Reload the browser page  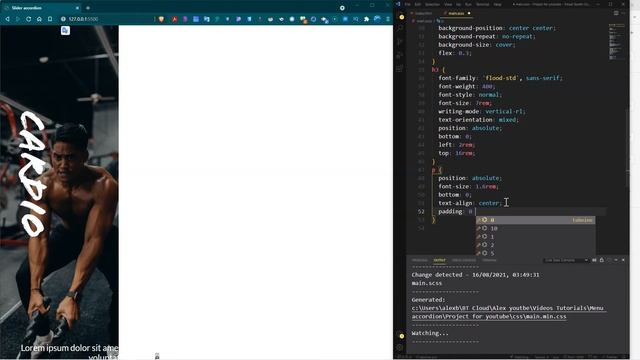click(29, 19)
